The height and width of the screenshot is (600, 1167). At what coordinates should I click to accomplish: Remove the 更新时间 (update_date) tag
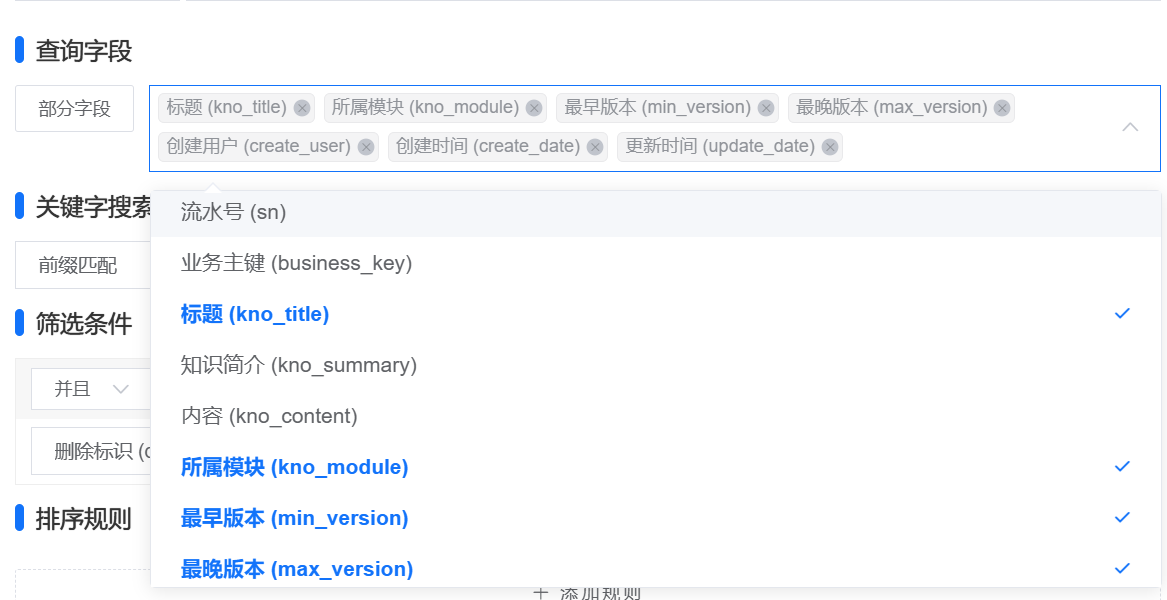pyautogui.click(x=830, y=147)
